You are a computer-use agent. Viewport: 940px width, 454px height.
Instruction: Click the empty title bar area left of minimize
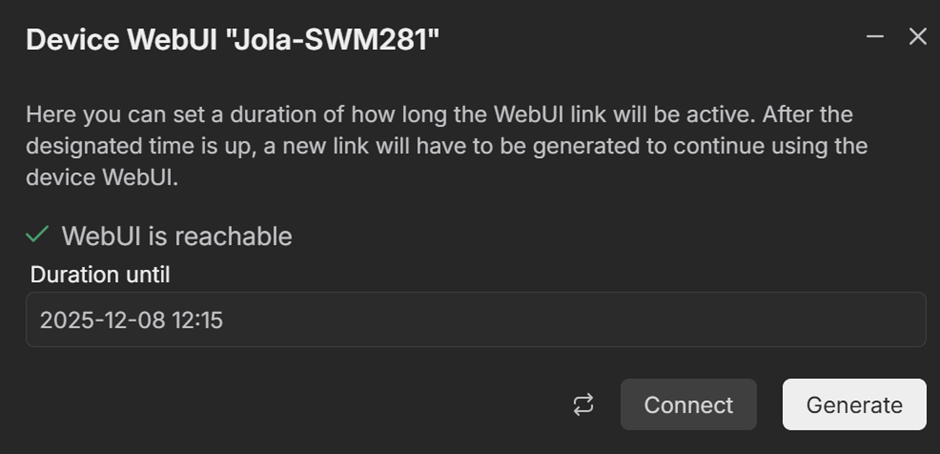650,38
